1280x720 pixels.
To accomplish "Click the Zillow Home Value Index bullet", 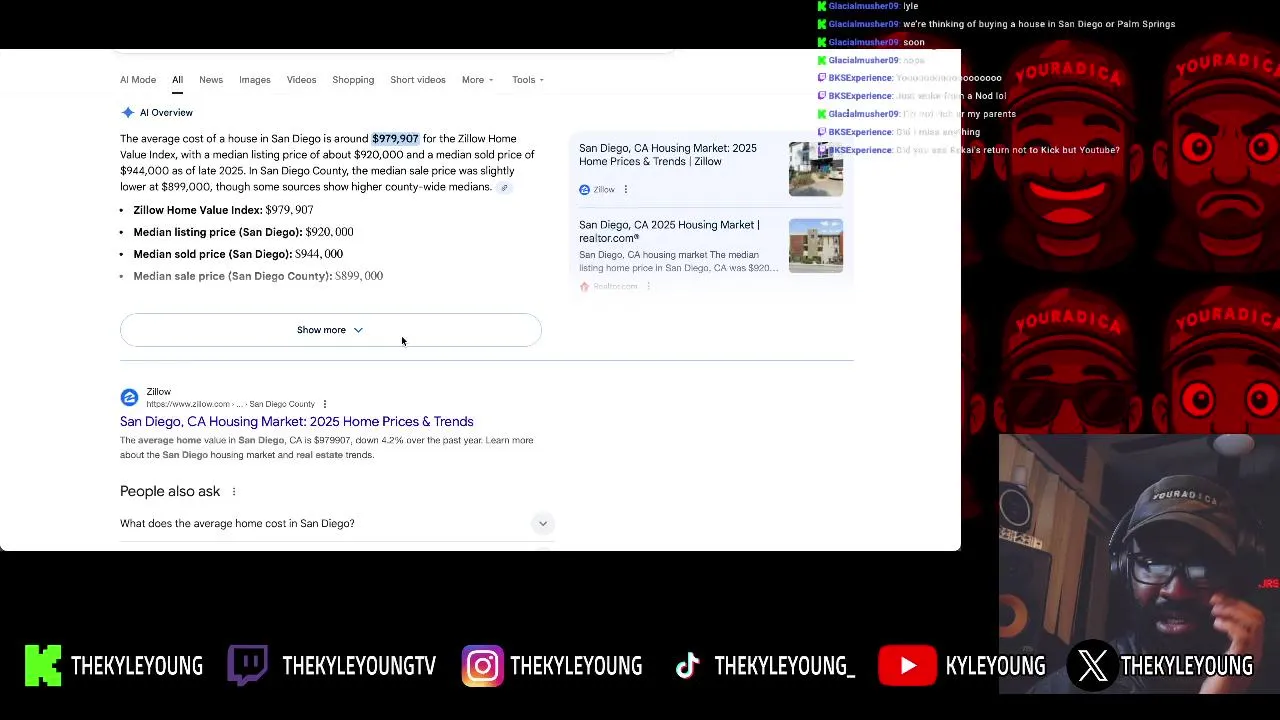I will 223,210.
